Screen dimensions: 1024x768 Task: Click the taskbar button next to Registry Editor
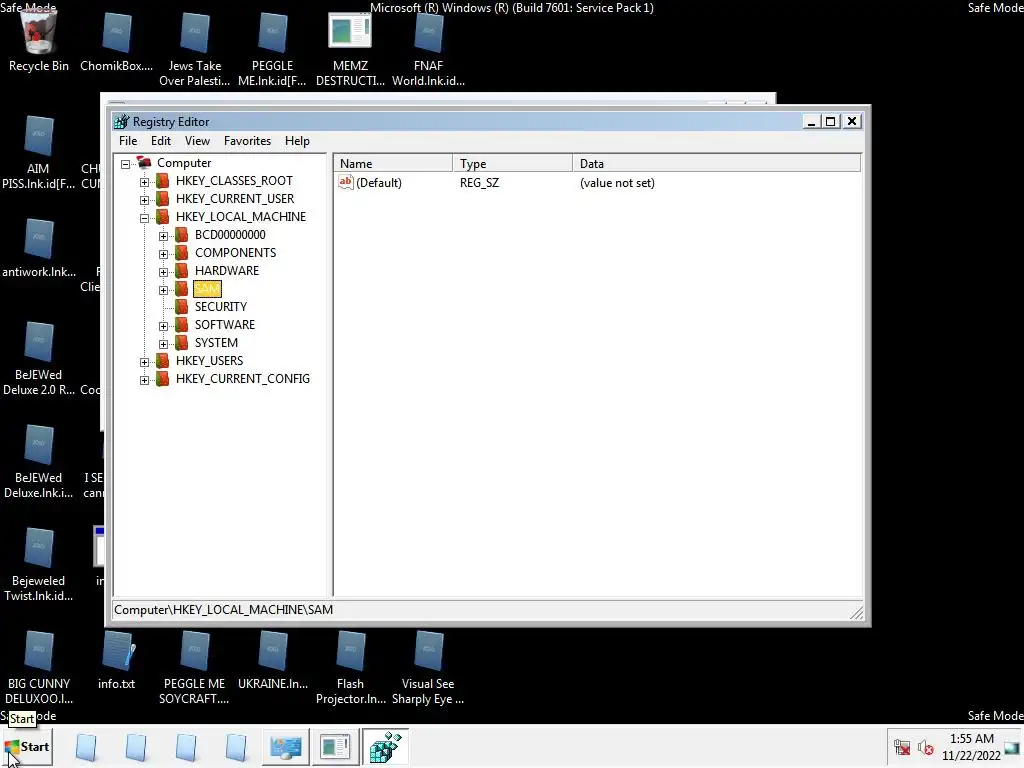(335, 747)
